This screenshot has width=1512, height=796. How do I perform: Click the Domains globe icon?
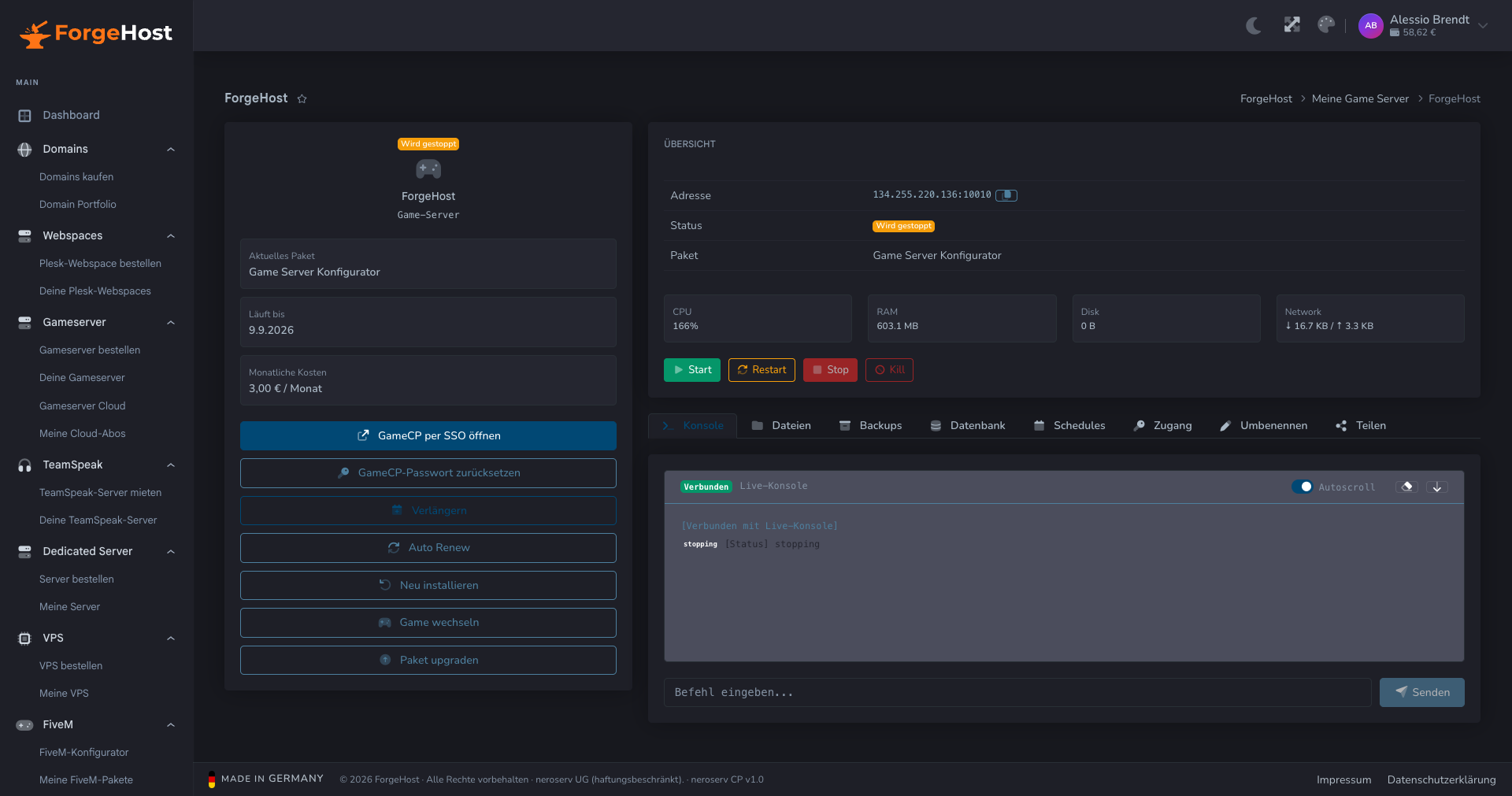(x=24, y=150)
